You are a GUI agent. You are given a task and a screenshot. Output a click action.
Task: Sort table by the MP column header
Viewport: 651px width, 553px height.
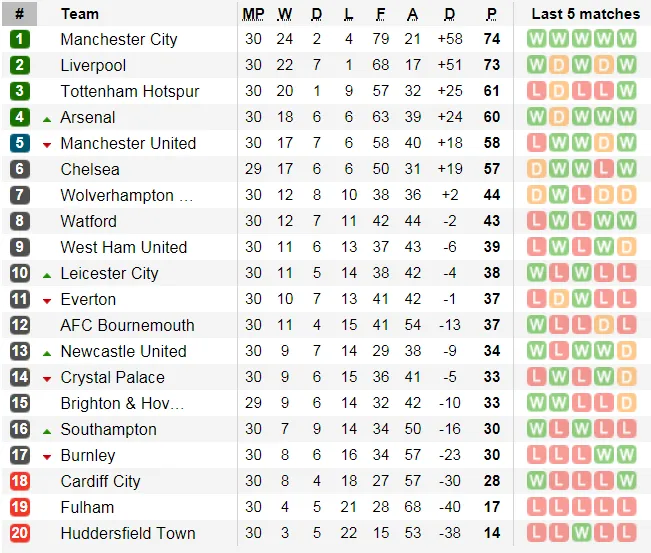(x=253, y=14)
